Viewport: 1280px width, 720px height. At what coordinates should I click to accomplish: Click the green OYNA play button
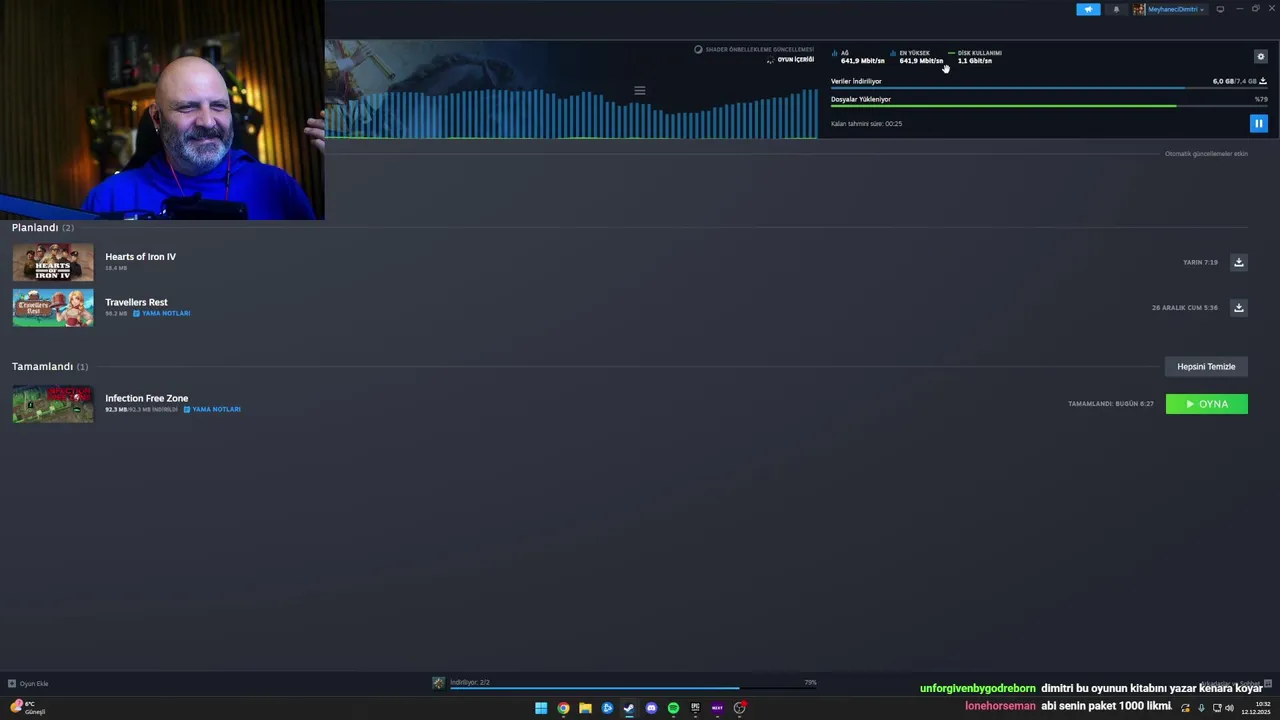(x=1206, y=404)
